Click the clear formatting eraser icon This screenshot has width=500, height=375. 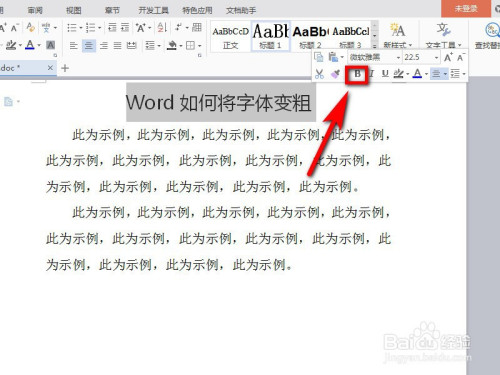30,27
